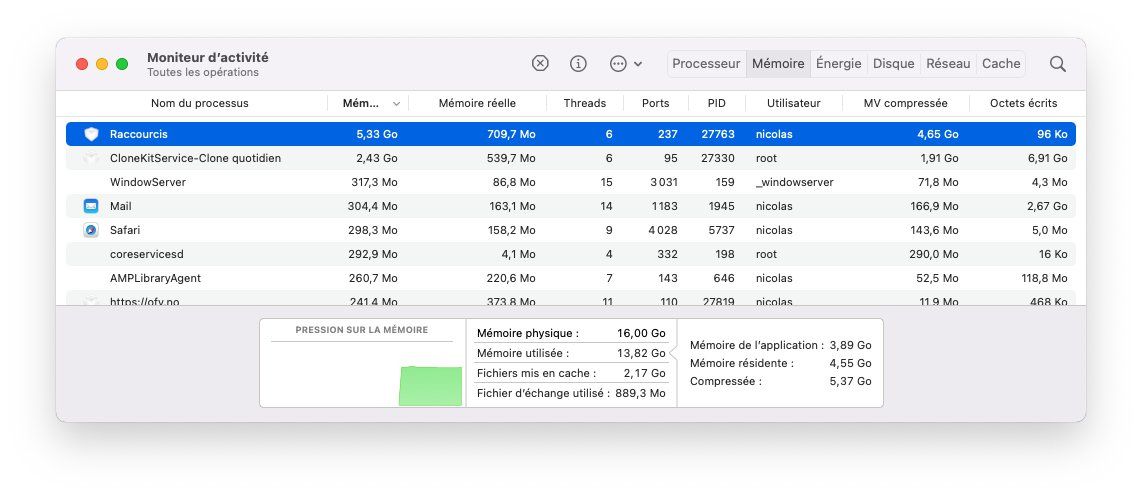
Task: Switch to the Processeur tab
Action: coord(706,63)
